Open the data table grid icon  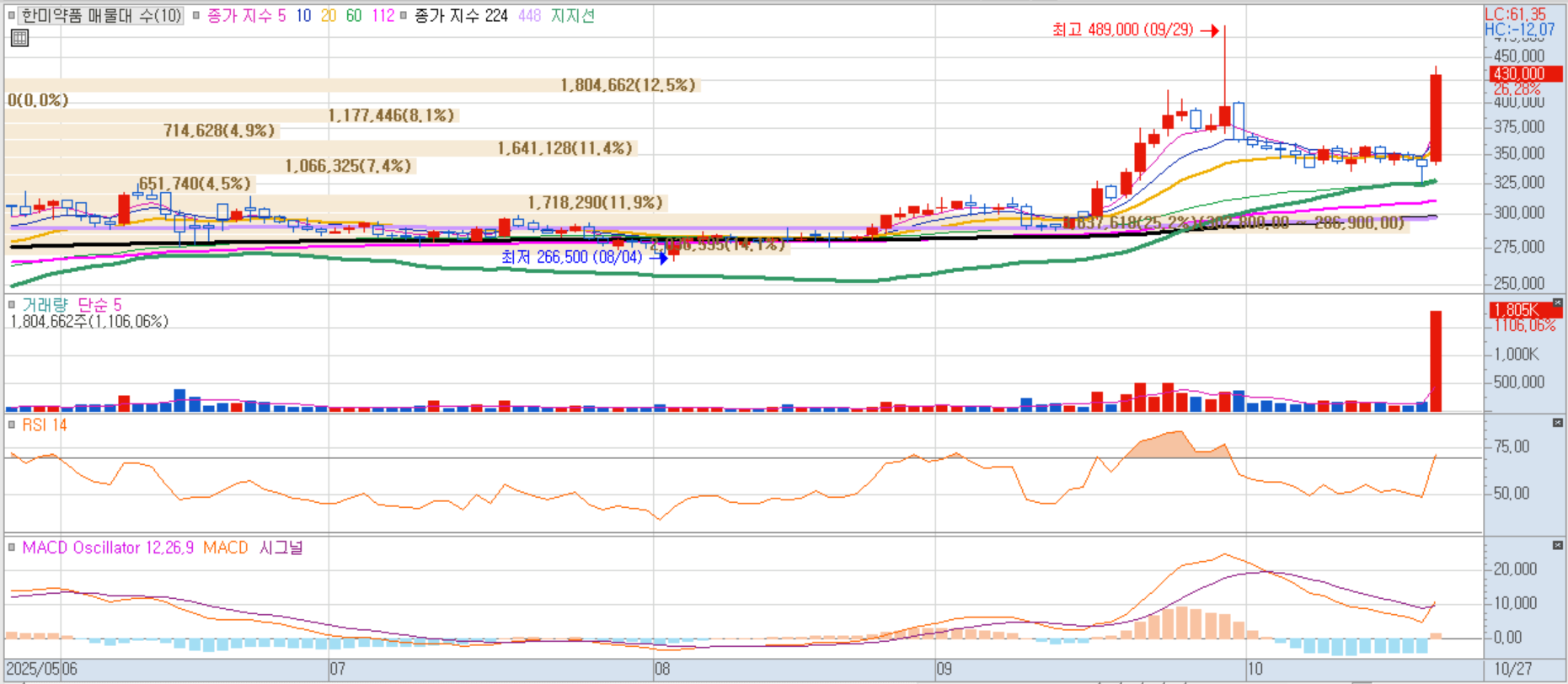pos(19,38)
